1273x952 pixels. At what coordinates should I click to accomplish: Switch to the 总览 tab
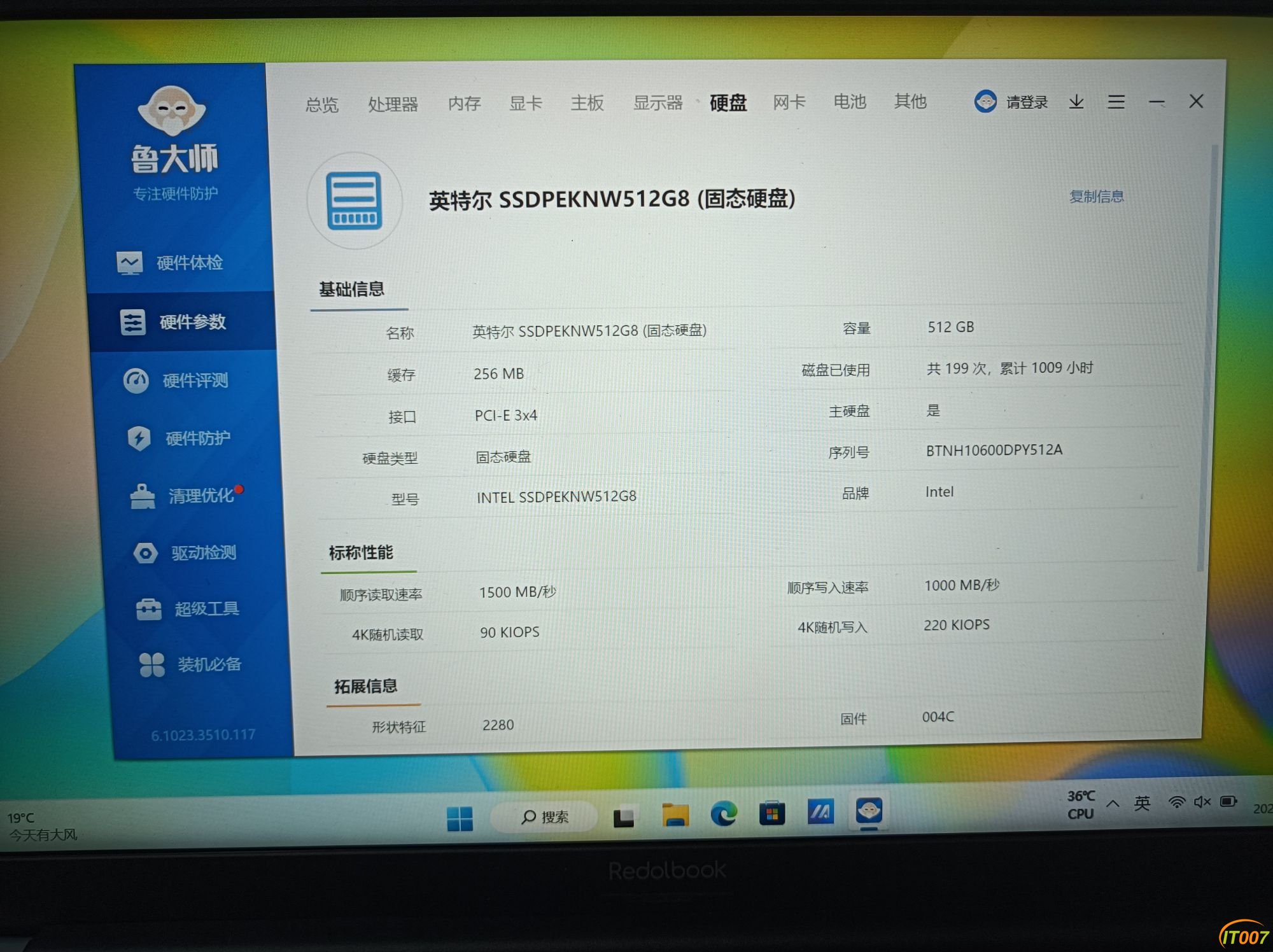pos(321,105)
